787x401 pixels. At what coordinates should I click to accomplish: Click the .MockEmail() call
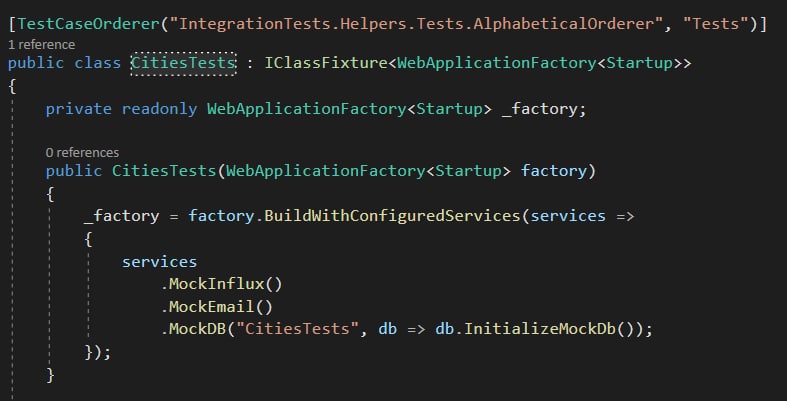[x=216, y=307]
